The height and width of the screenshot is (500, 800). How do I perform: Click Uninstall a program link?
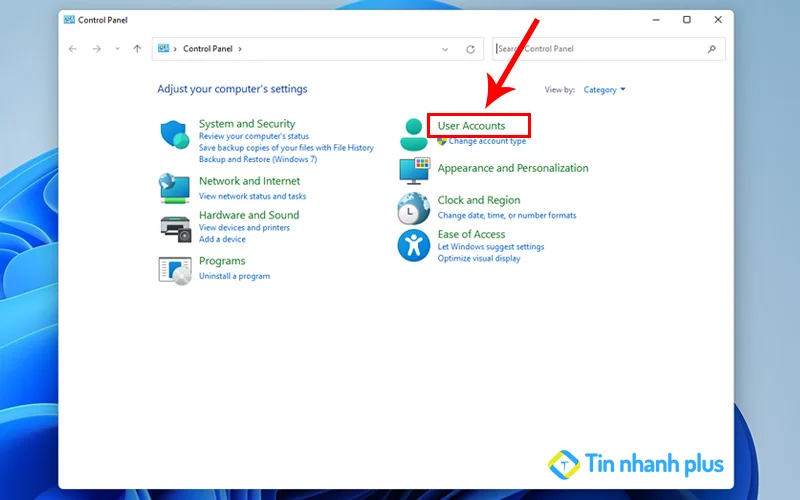tap(234, 276)
